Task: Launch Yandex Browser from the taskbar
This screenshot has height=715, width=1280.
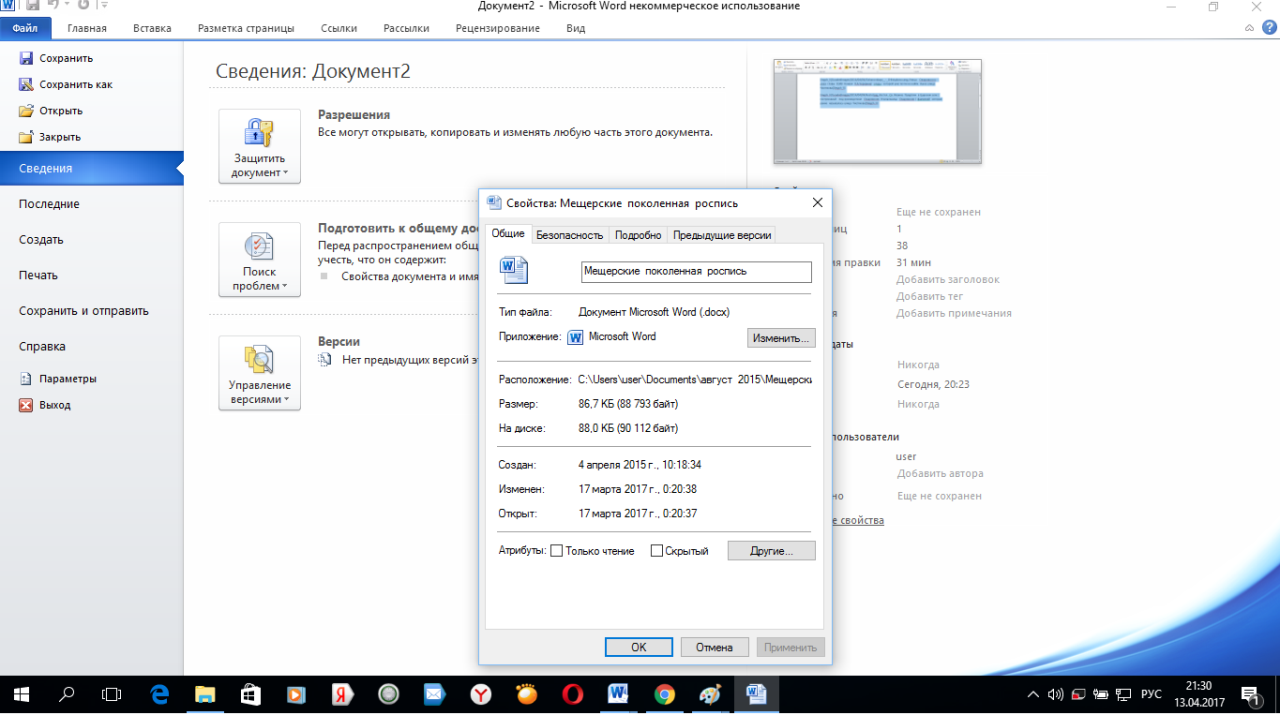Action: coord(480,694)
